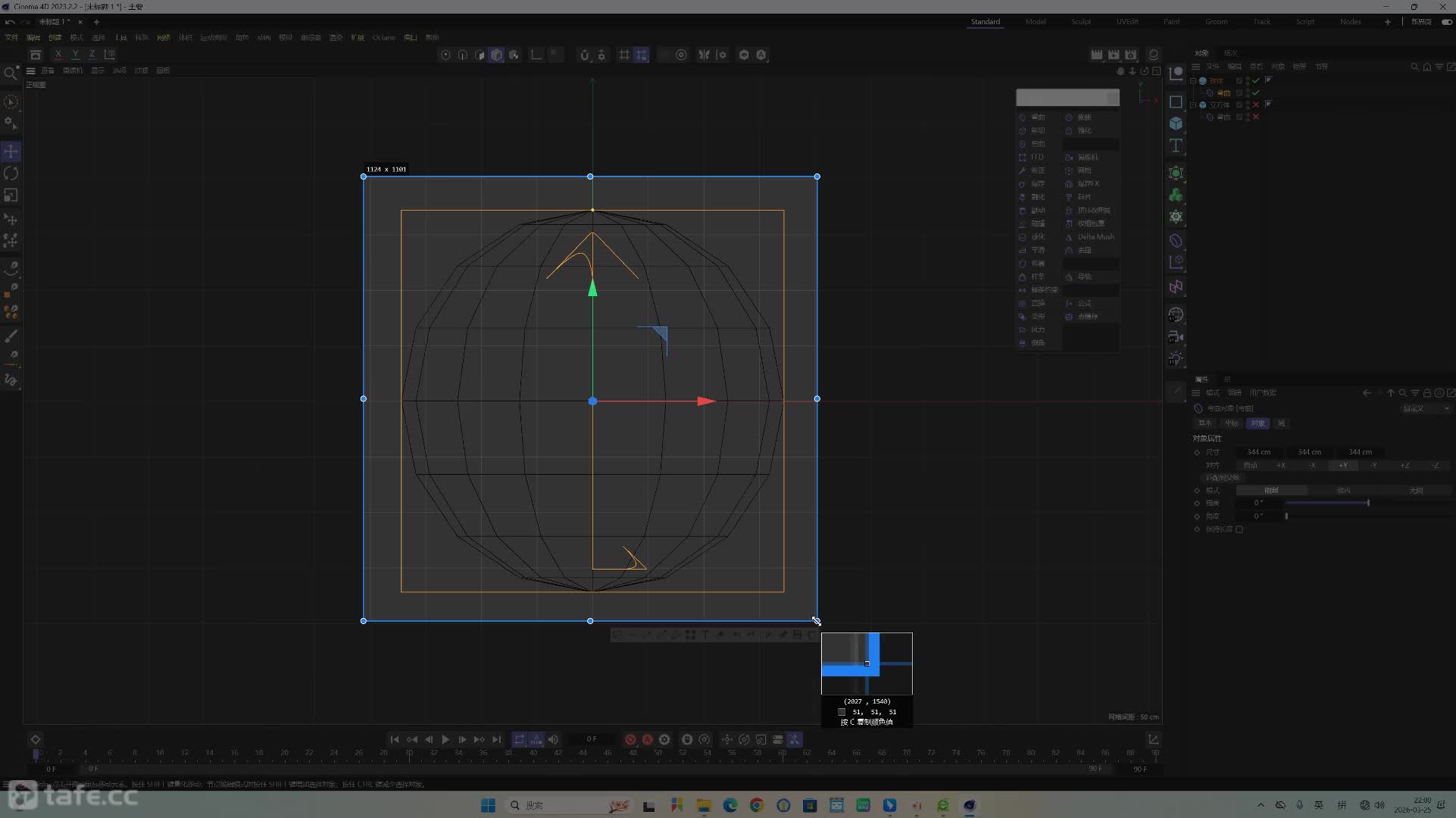Collapse the sphere object tree node
The height and width of the screenshot is (818, 1456).
tap(1193, 80)
